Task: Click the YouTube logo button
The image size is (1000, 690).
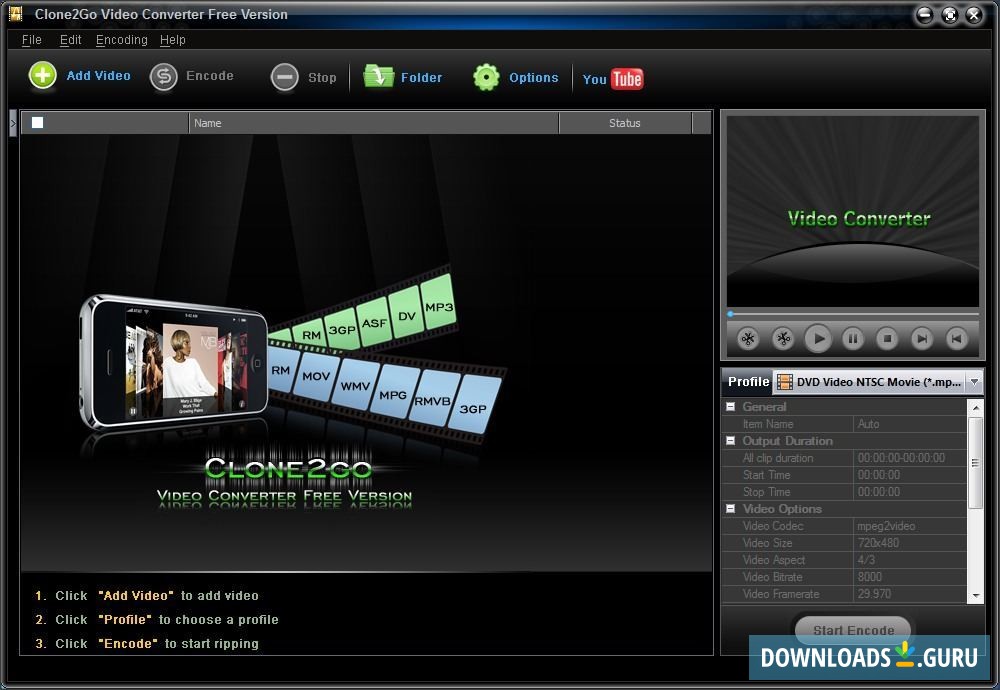Action: point(613,79)
